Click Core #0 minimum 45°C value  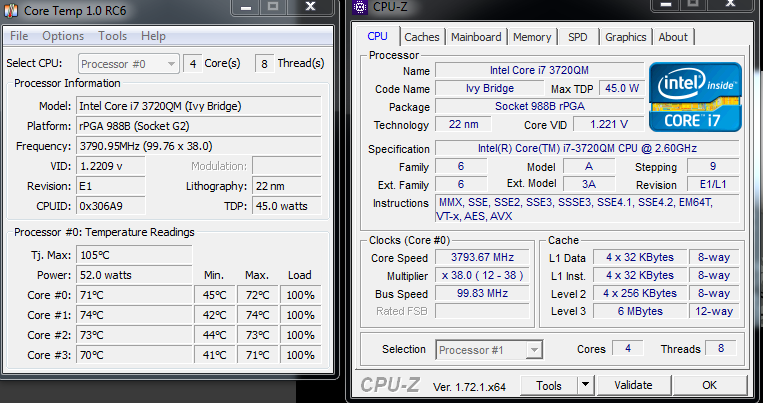pyautogui.click(x=215, y=295)
